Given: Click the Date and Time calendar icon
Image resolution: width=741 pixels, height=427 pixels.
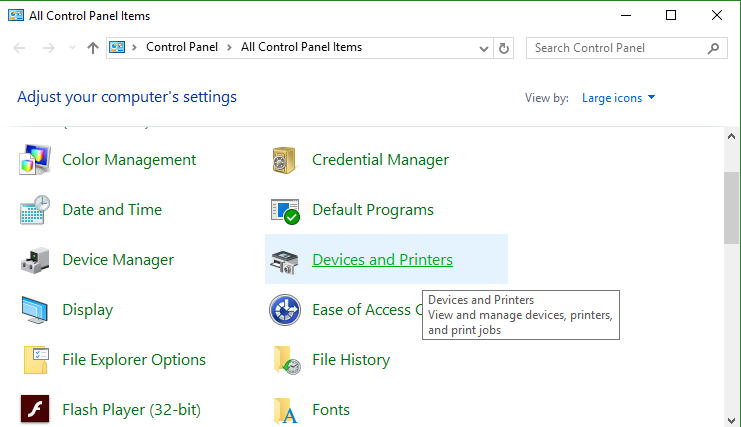Looking at the screenshot, I should 35,210.
